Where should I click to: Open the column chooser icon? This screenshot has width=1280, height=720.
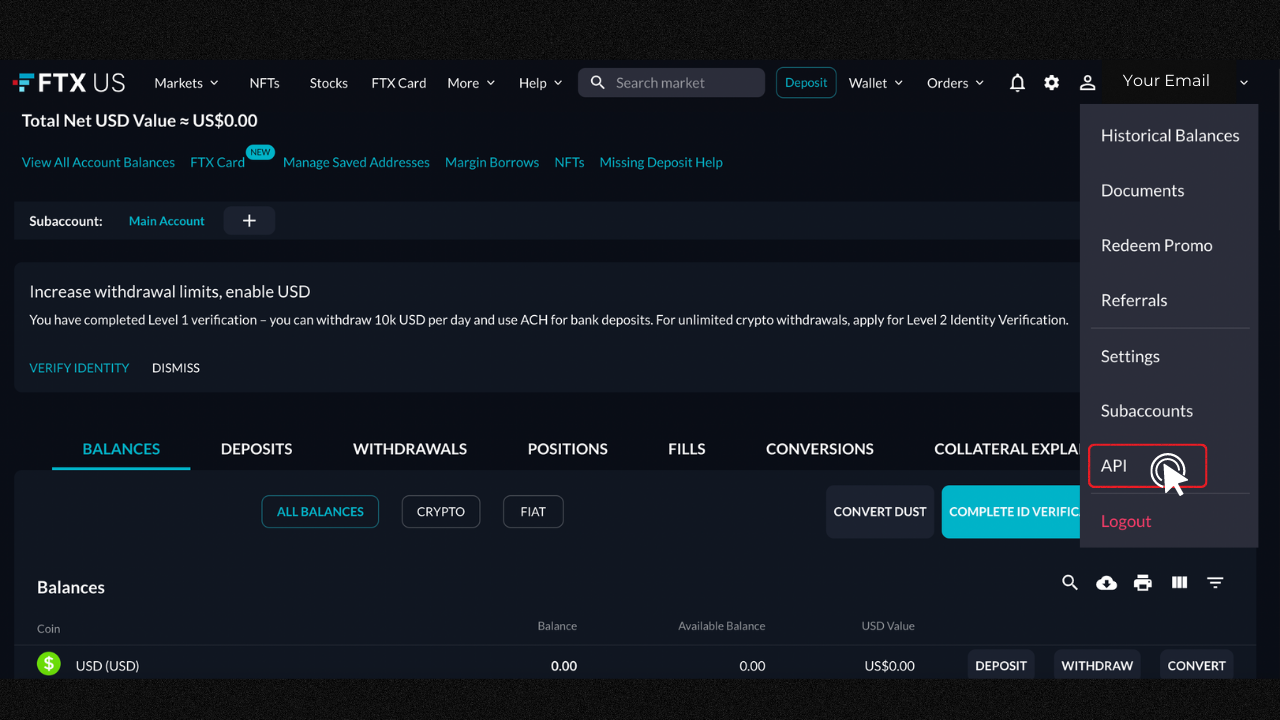tap(1180, 583)
